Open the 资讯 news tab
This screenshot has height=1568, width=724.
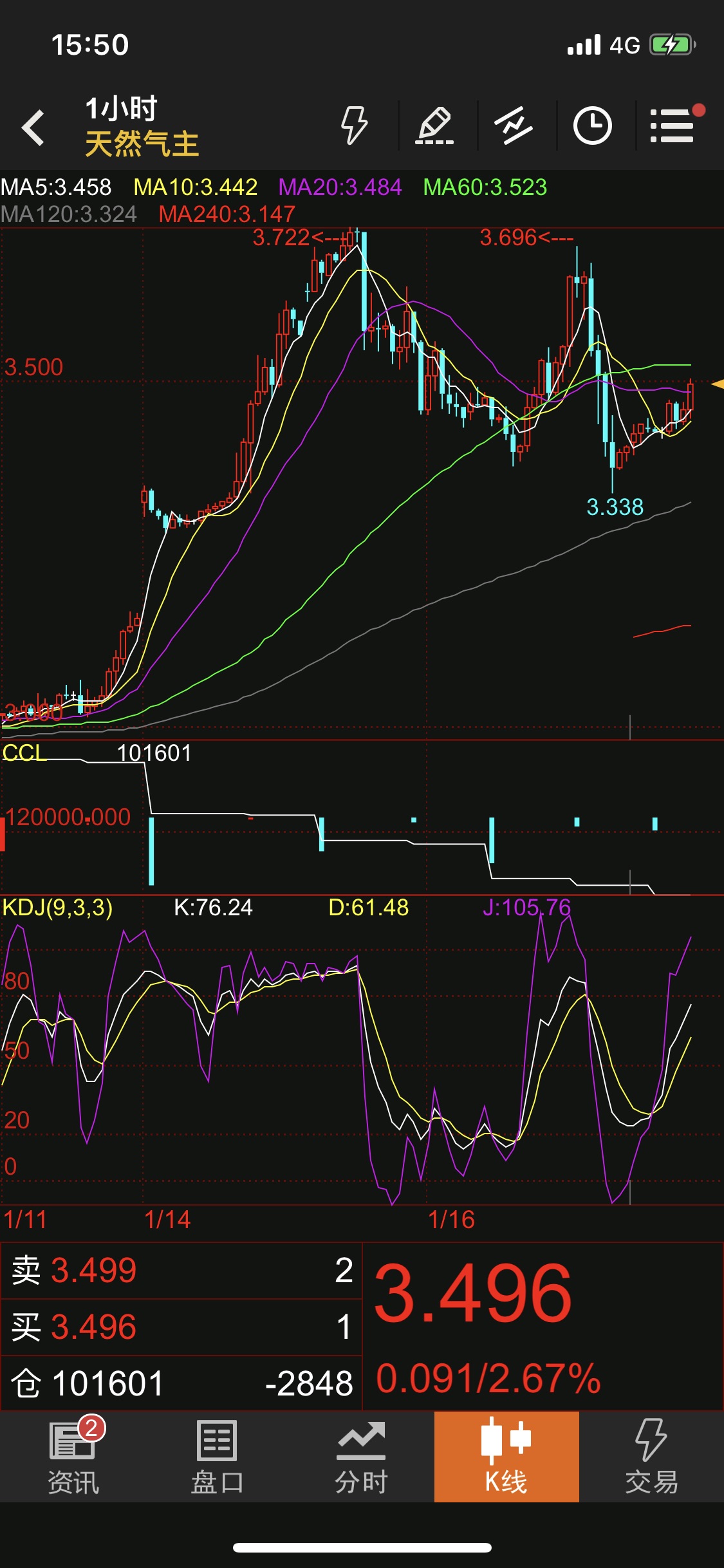coord(73,1457)
